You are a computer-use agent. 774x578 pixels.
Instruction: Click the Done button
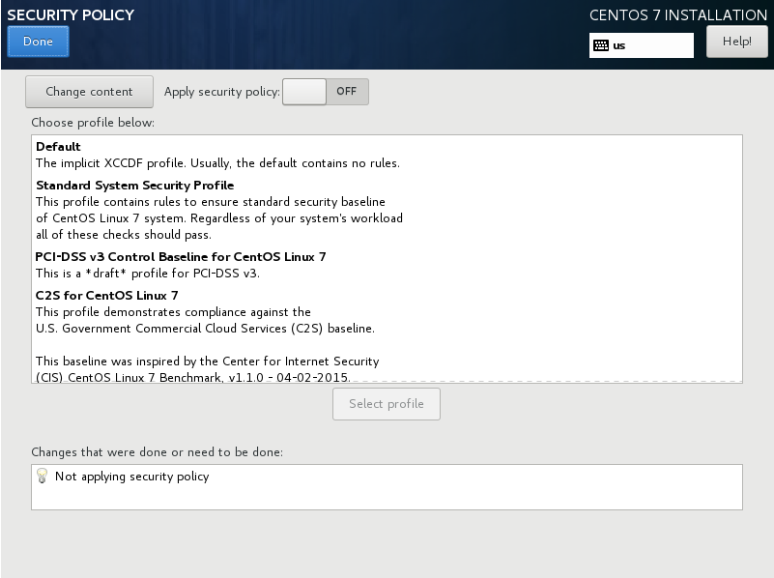click(38, 41)
